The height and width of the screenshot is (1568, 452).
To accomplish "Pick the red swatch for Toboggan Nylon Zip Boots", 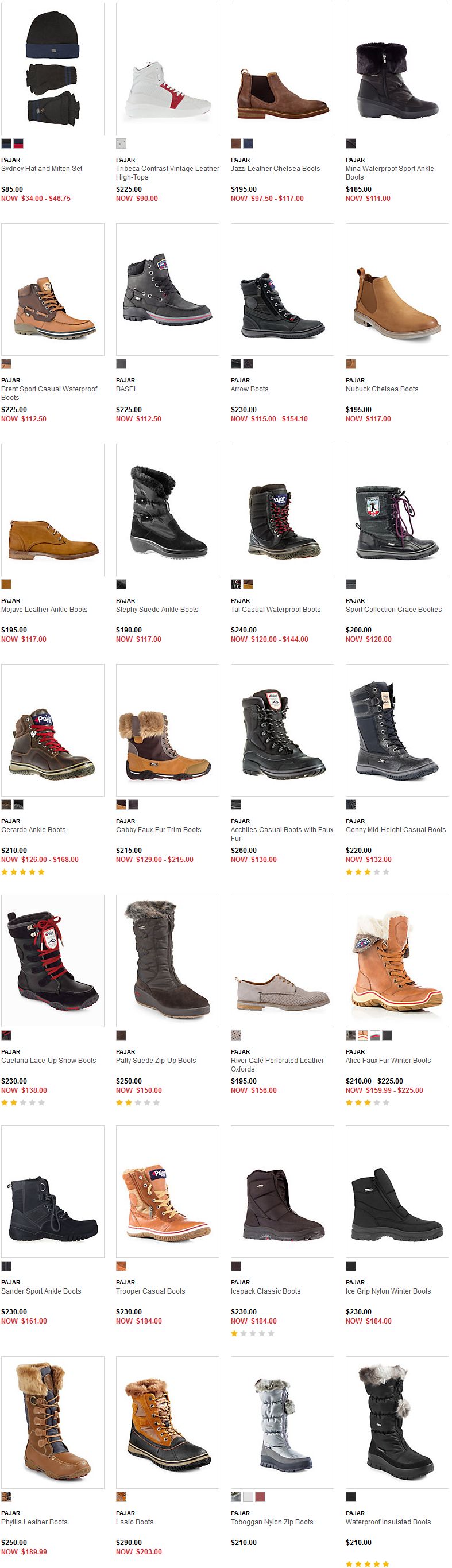I will [260, 1497].
